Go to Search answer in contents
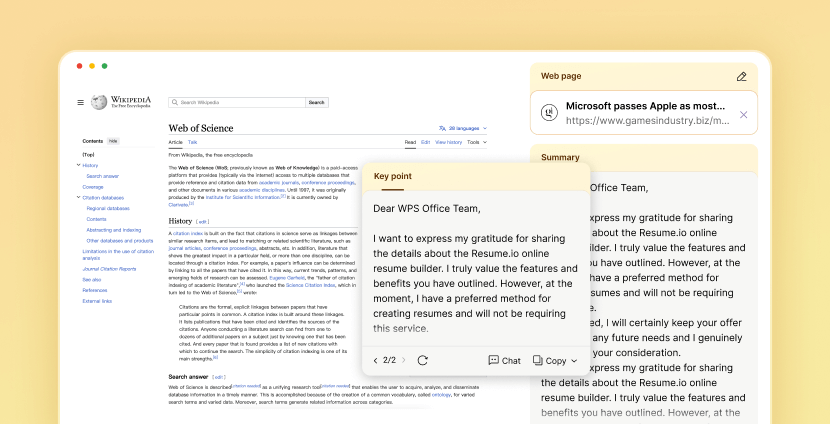 [103, 176]
